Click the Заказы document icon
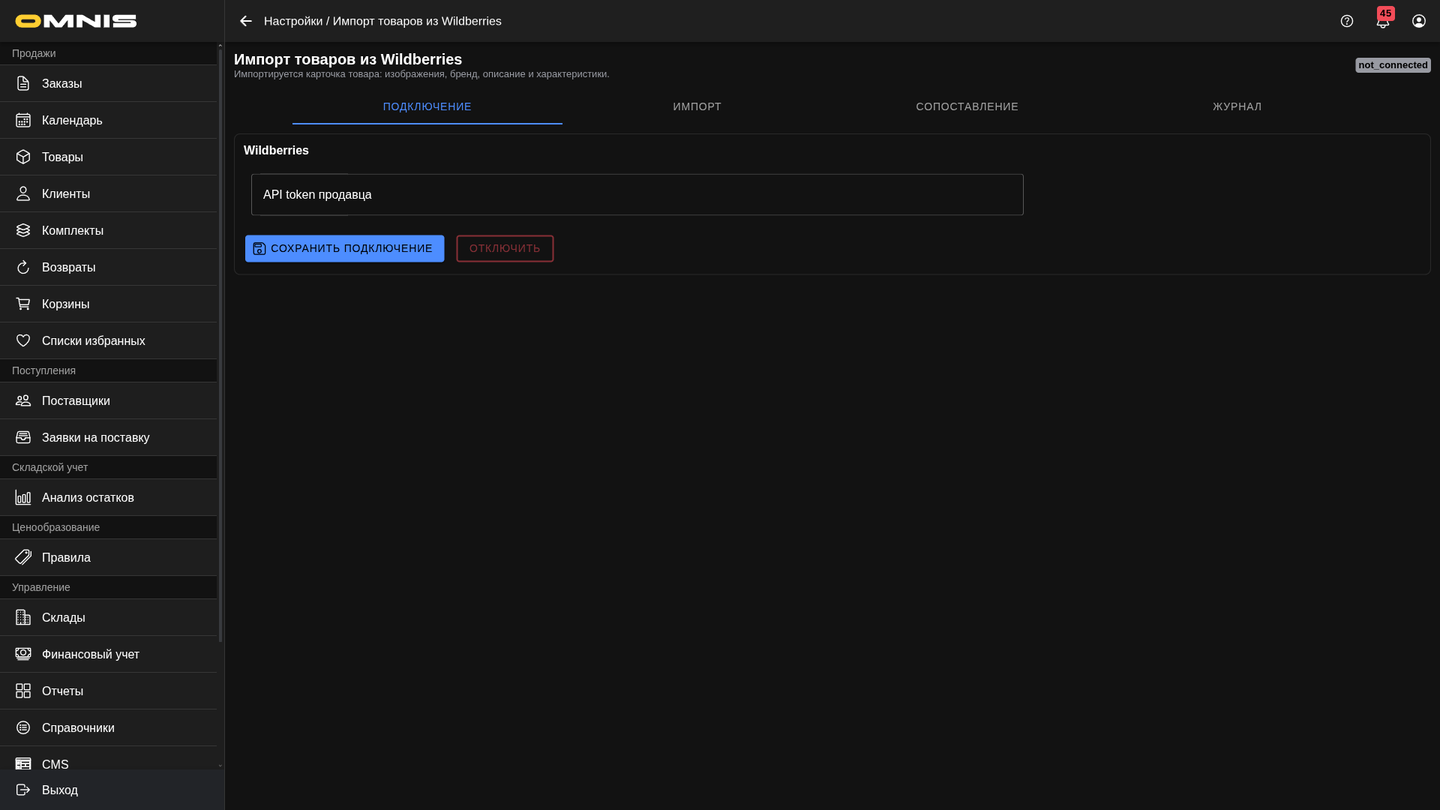 23,84
